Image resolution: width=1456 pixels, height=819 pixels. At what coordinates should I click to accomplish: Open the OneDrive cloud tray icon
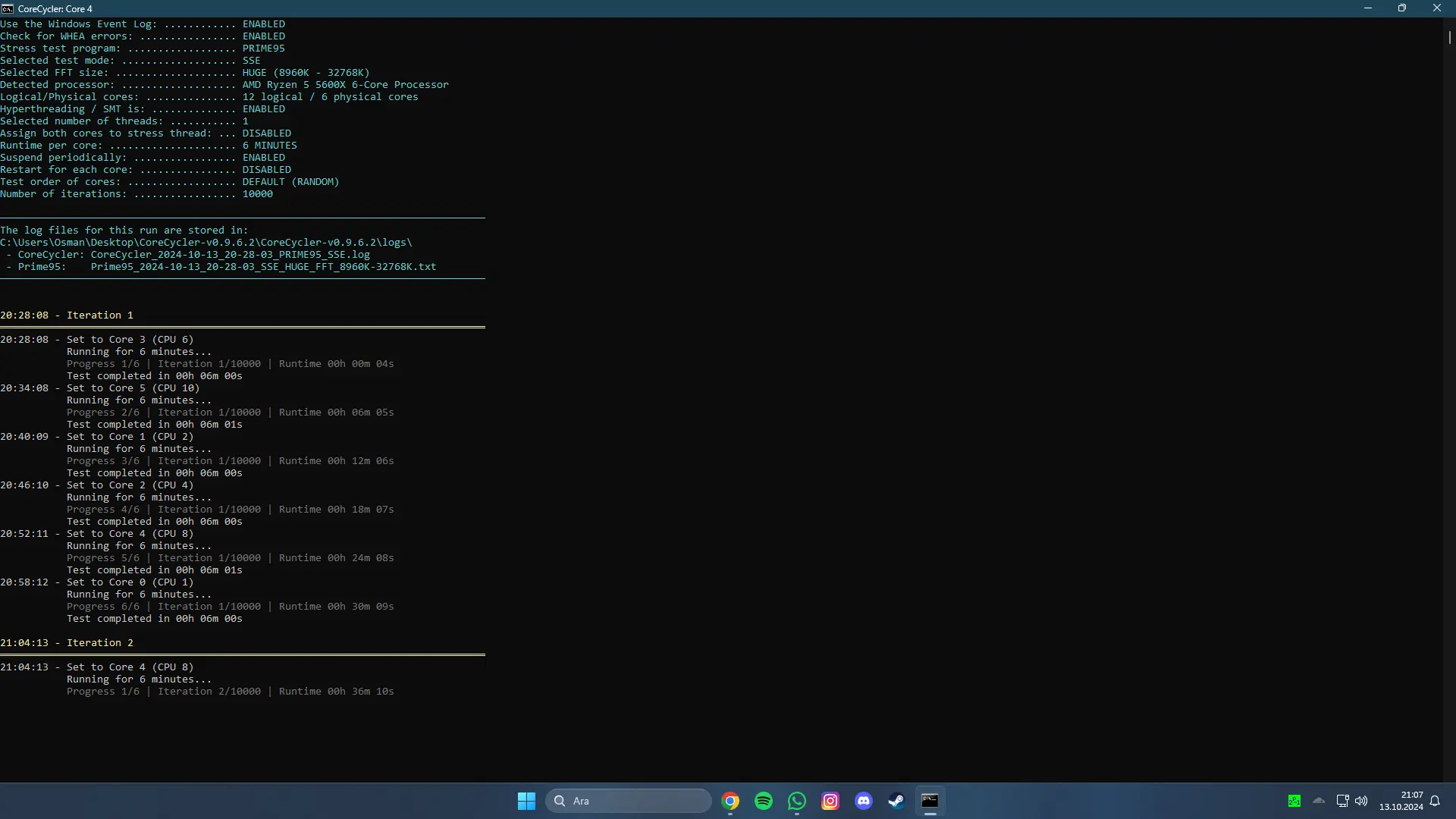pyautogui.click(x=1319, y=801)
